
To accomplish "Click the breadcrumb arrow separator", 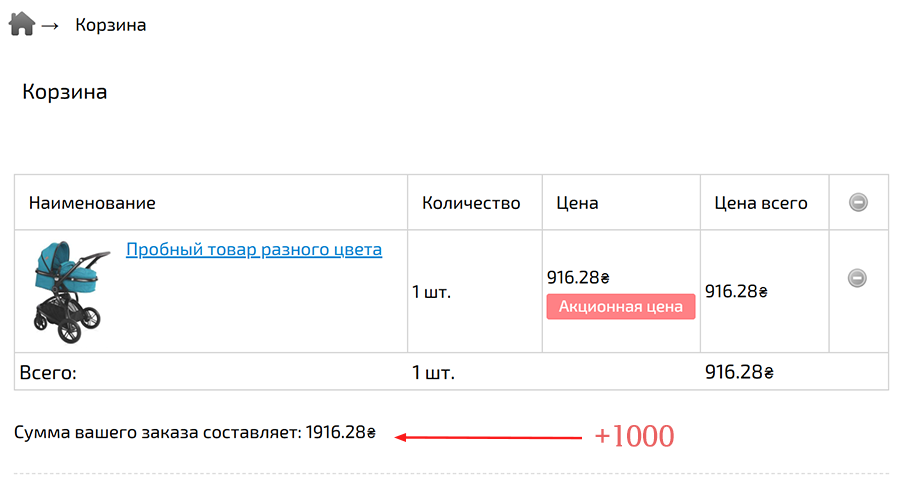I will [50, 25].
